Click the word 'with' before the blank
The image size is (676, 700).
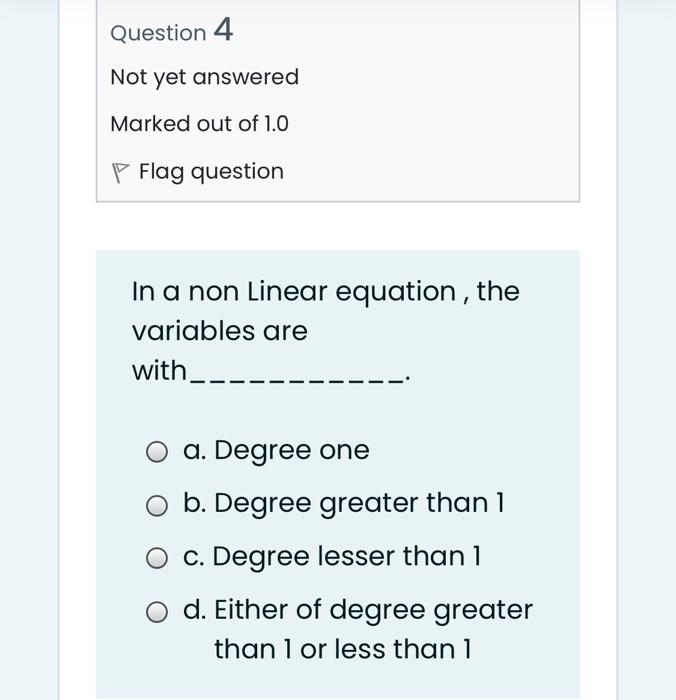159,371
